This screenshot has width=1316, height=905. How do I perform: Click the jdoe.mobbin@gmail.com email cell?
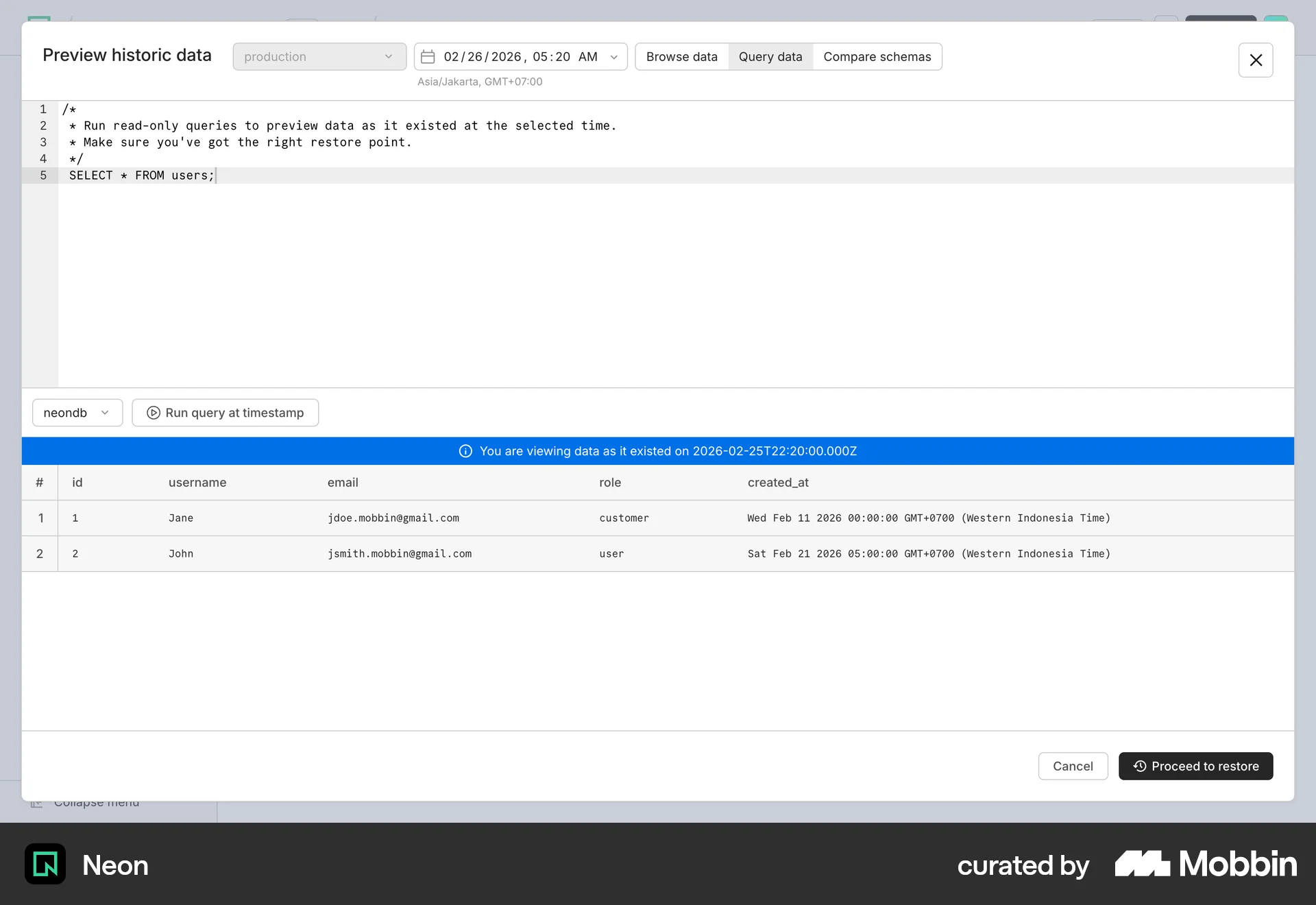tap(393, 518)
